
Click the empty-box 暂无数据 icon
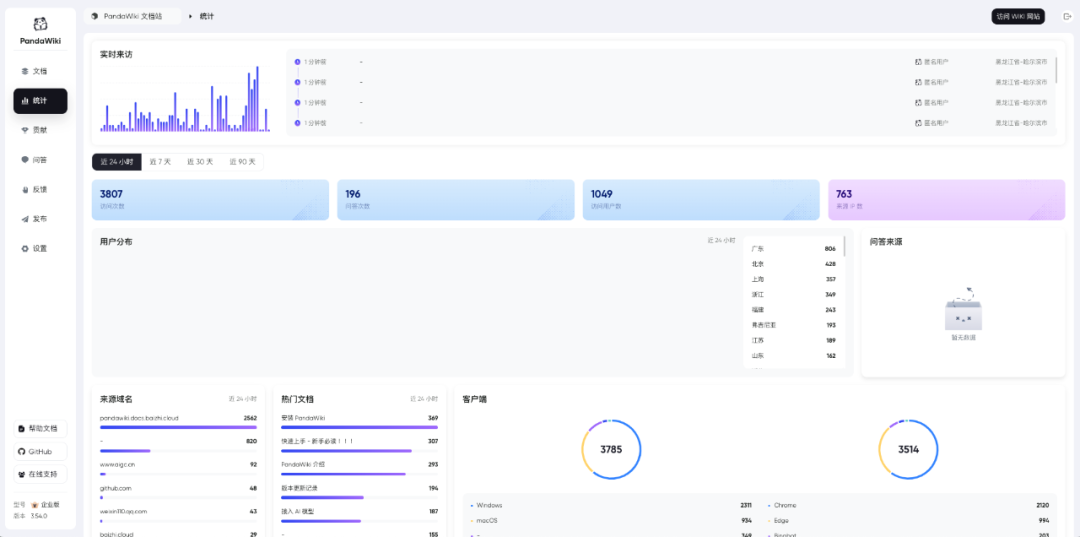(964, 309)
